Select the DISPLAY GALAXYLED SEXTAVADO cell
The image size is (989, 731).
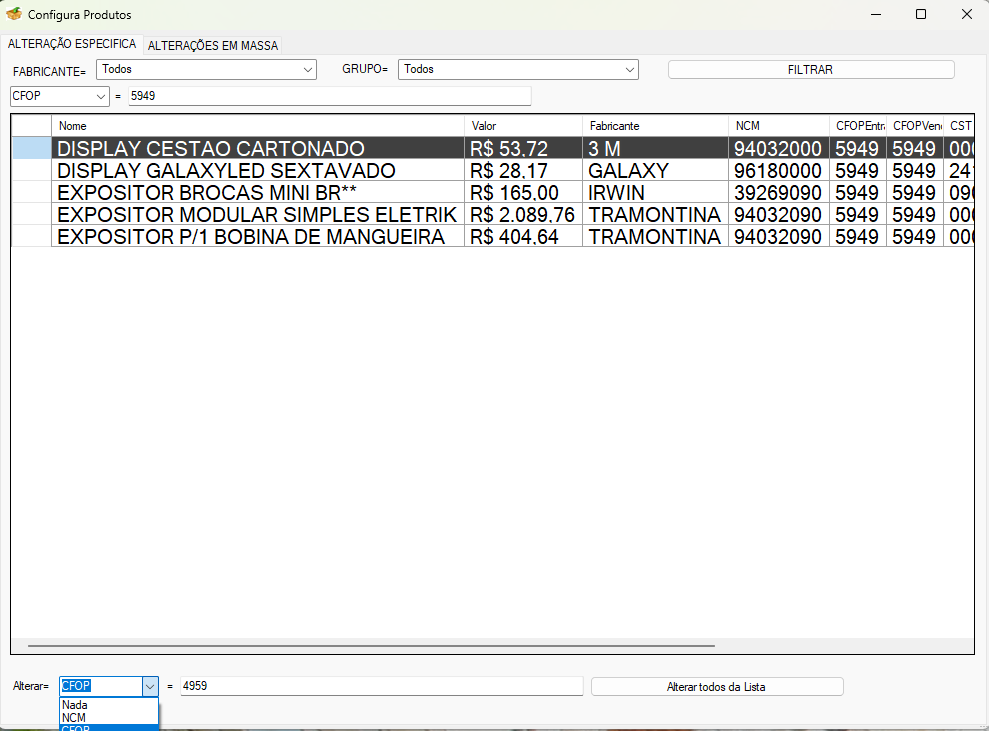pos(258,170)
